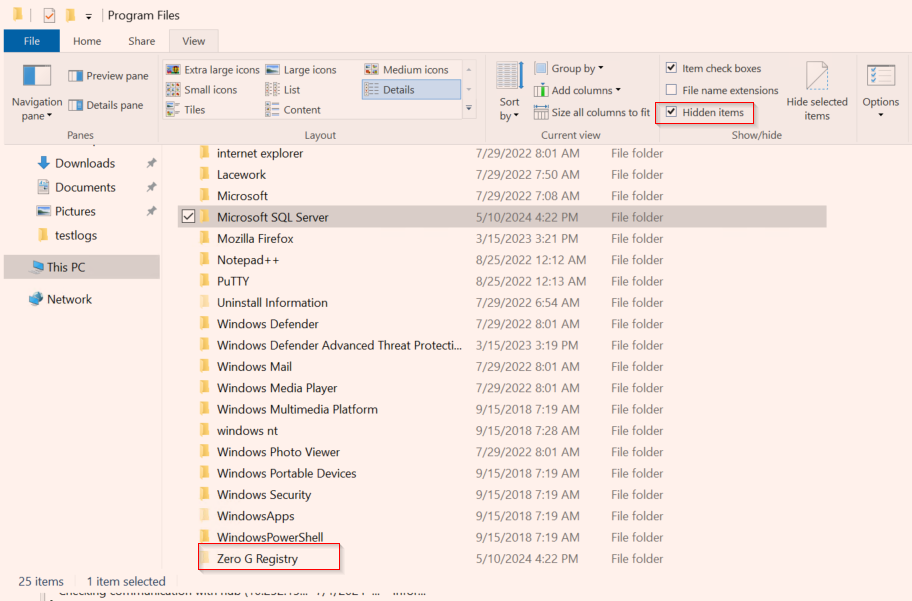Switch layout to Content

tap(293, 109)
